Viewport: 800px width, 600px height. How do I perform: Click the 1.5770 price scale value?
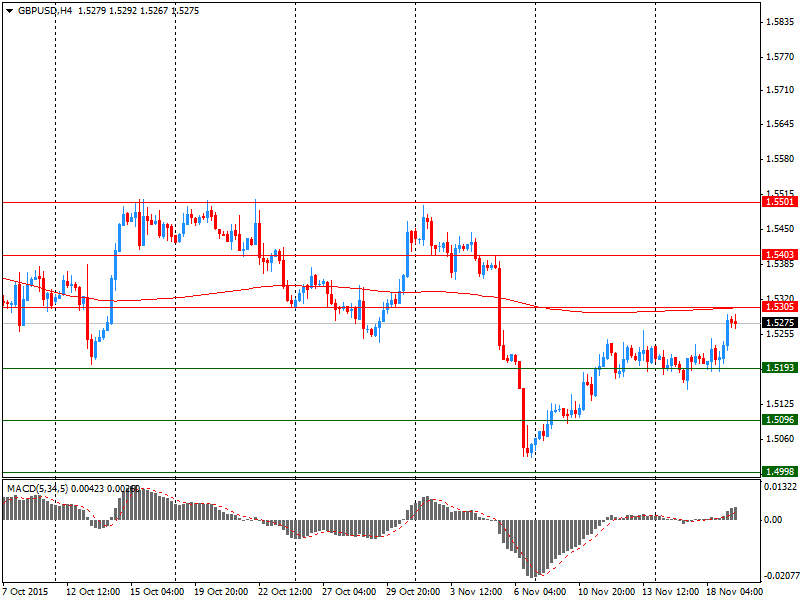click(780, 57)
